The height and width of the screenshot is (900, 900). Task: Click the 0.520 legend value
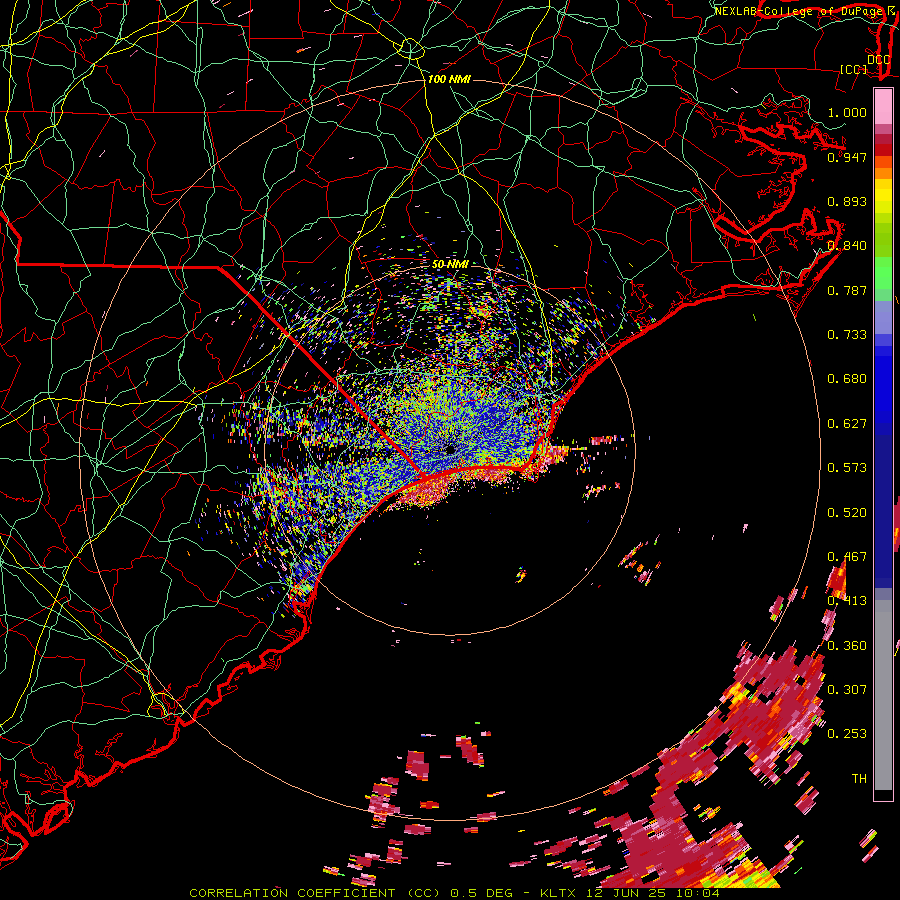847,512
